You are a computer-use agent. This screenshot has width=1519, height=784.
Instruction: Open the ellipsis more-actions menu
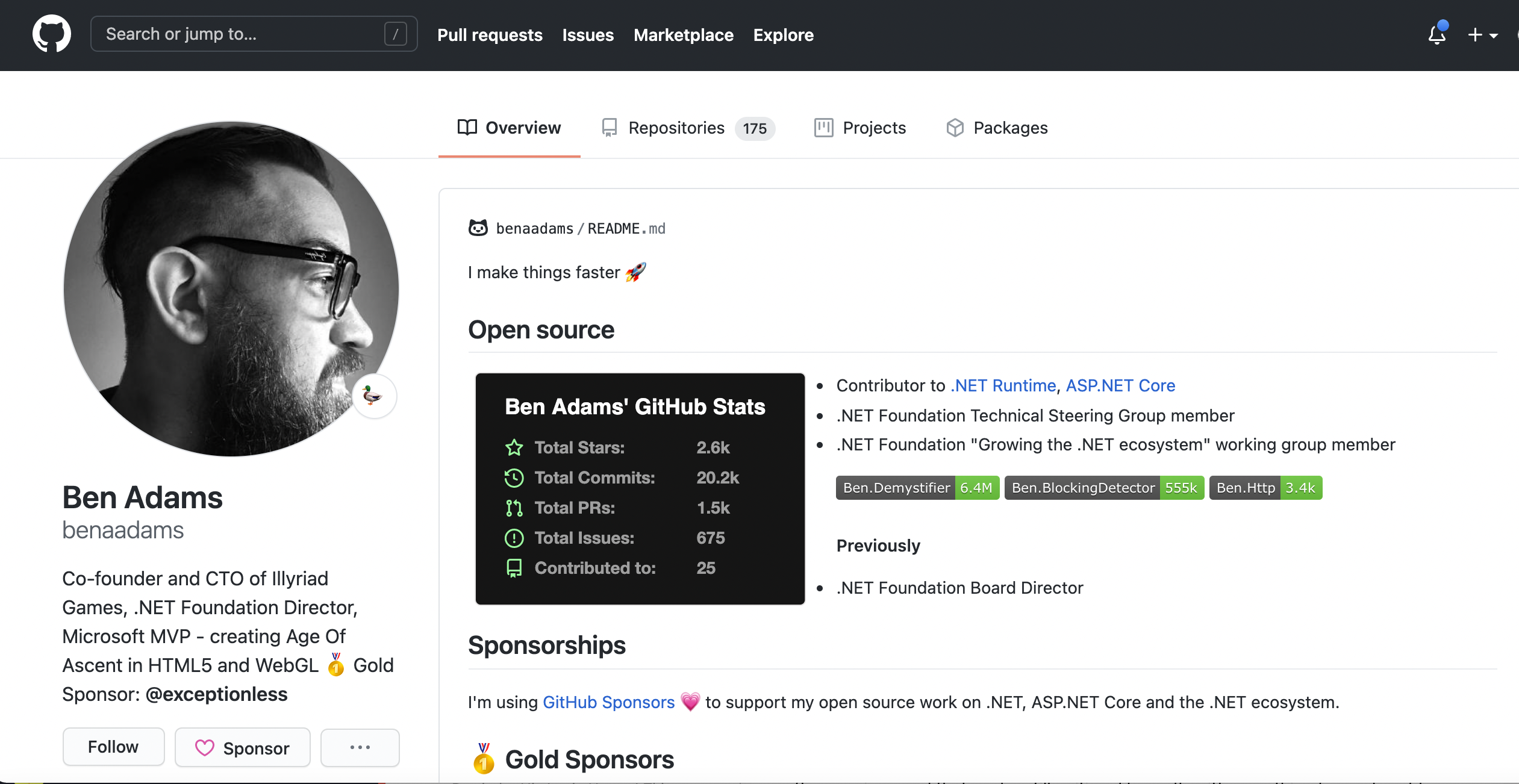click(360, 748)
